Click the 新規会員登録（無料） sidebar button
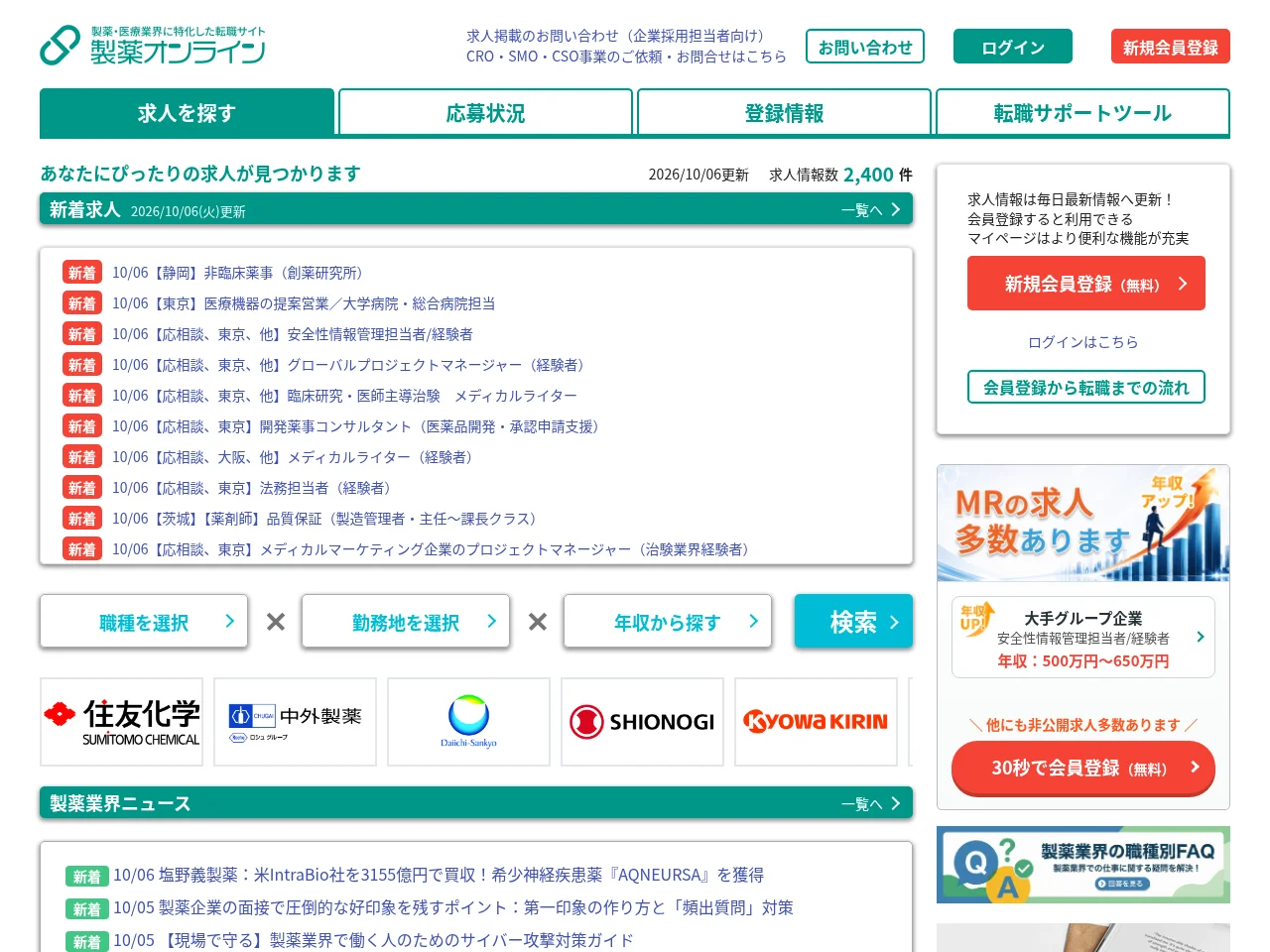 tap(1086, 284)
